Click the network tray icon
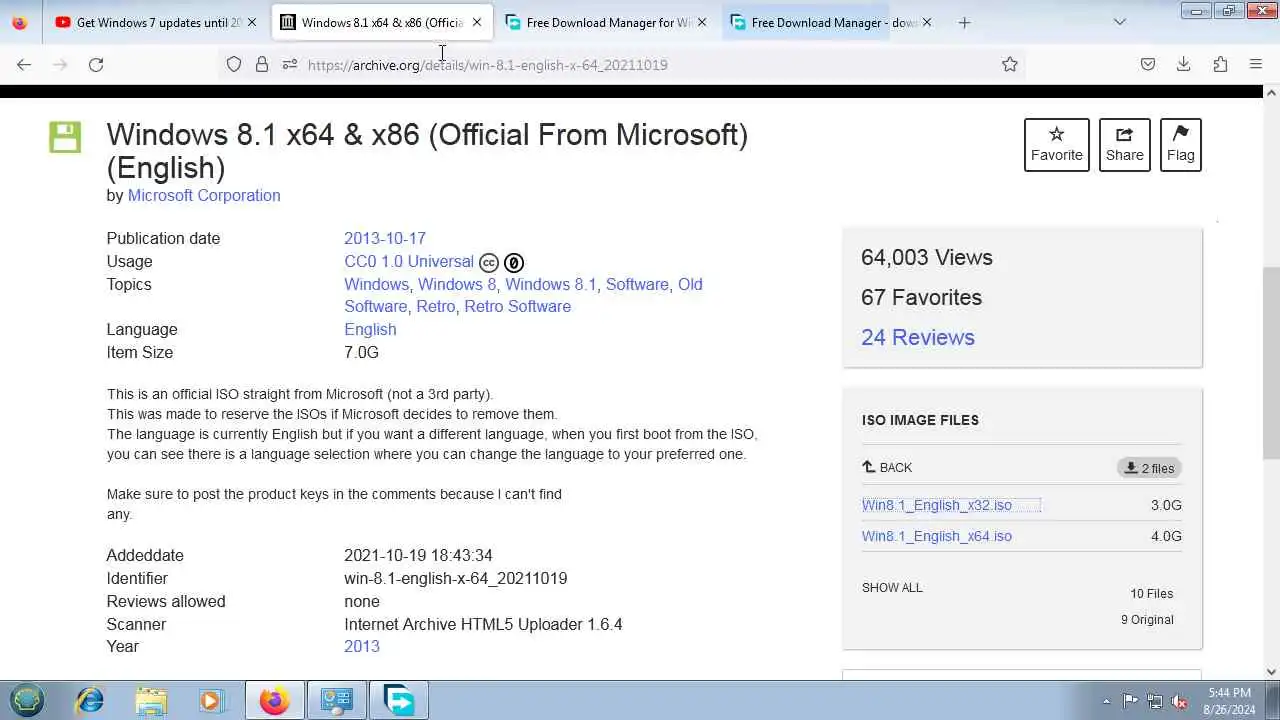 coord(1155,701)
